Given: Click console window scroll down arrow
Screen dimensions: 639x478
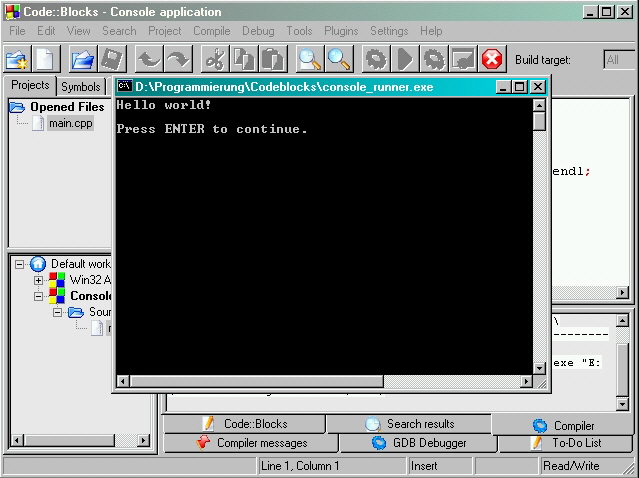Looking at the screenshot, I should tap(539, 368).
